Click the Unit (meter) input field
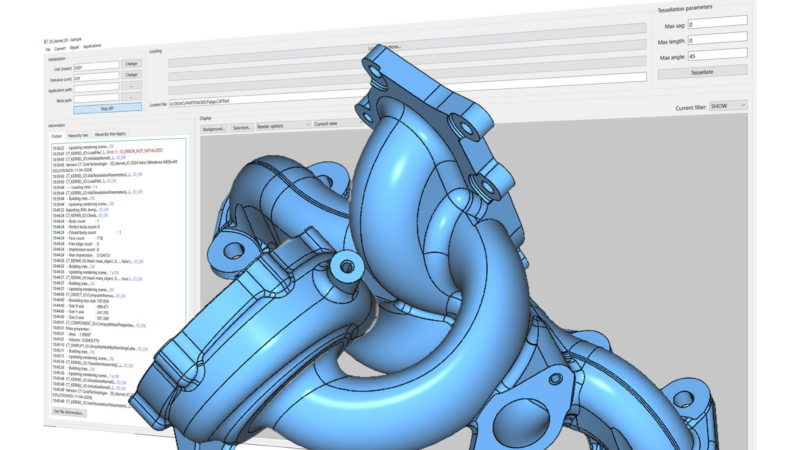Image resolution: width=800 pixels, height=450 pixels. point(96,66)
